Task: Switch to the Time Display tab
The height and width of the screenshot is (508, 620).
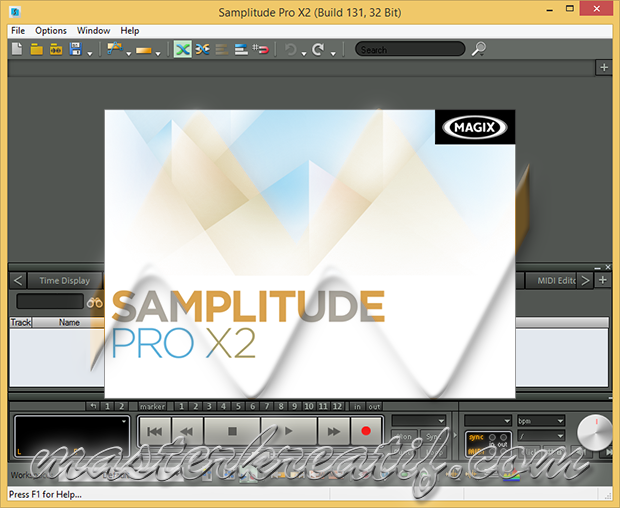Action: point(65,281)
